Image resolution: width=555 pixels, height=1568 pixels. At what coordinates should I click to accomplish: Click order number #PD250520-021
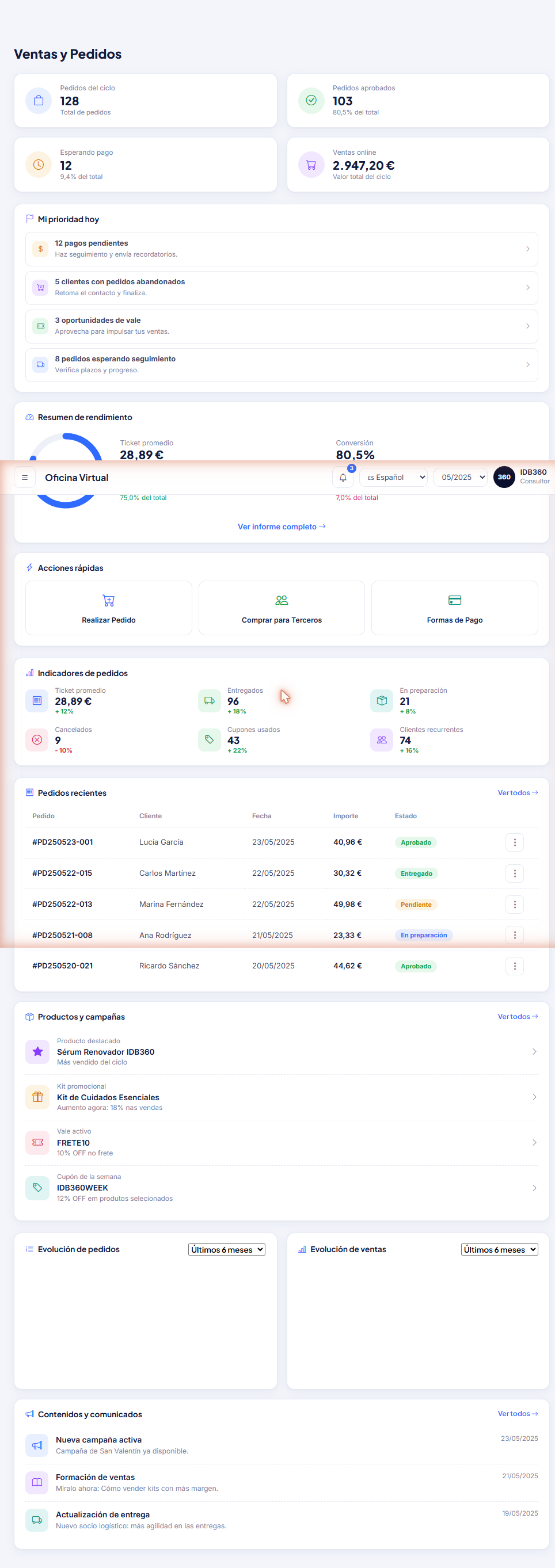[x=63, y=966]
